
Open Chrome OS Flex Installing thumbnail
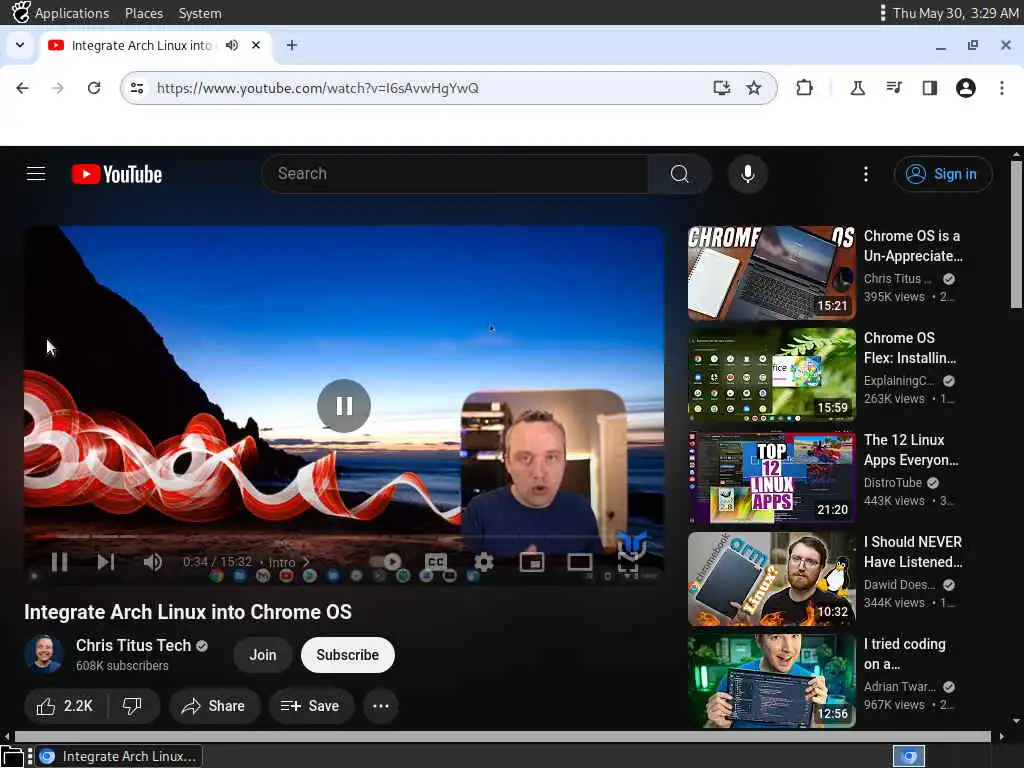[x=771, y=375]
